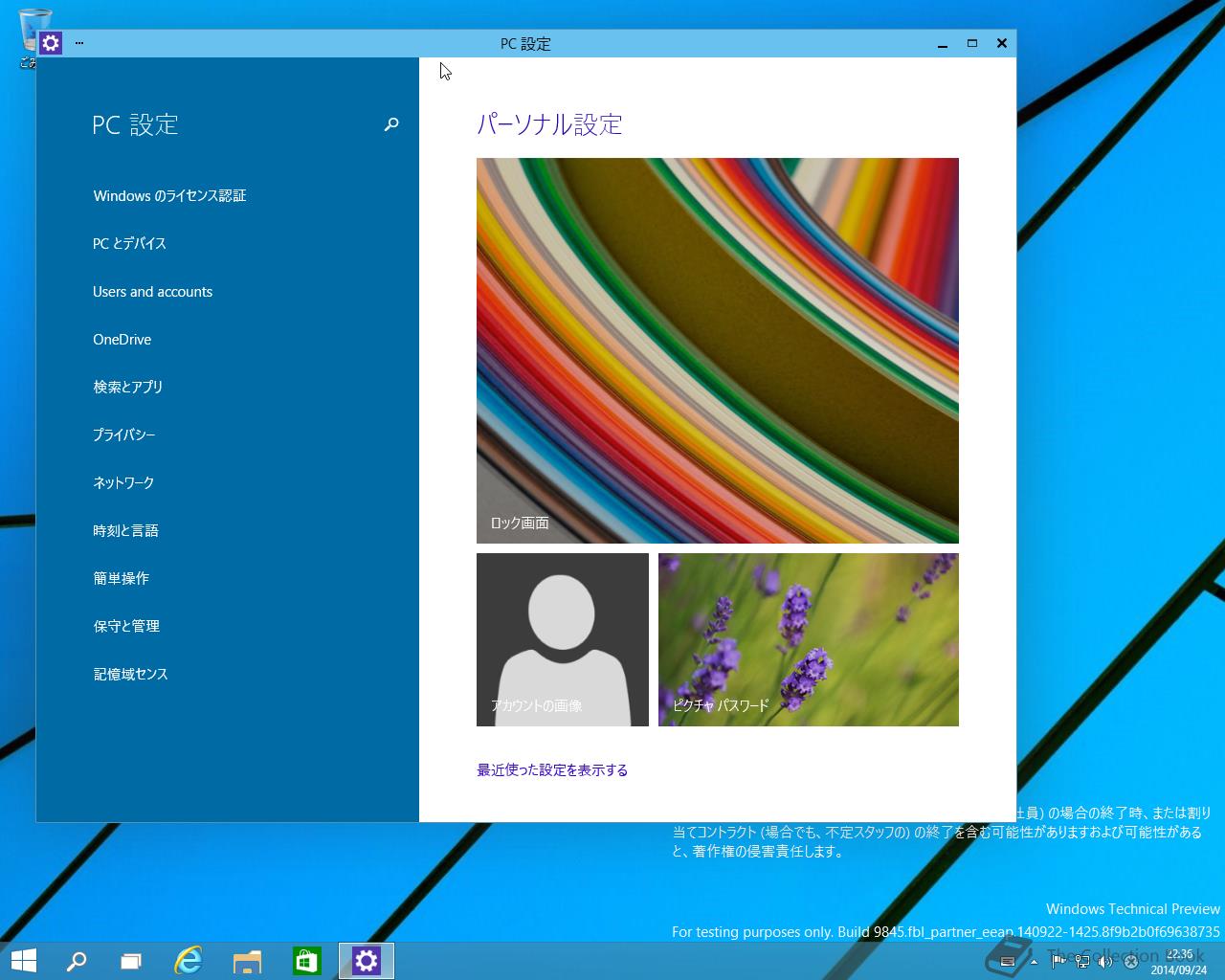This screenshot has height=980, width=1225.
Task: Open the Windows Start button
Action: (x=24, y=961)
